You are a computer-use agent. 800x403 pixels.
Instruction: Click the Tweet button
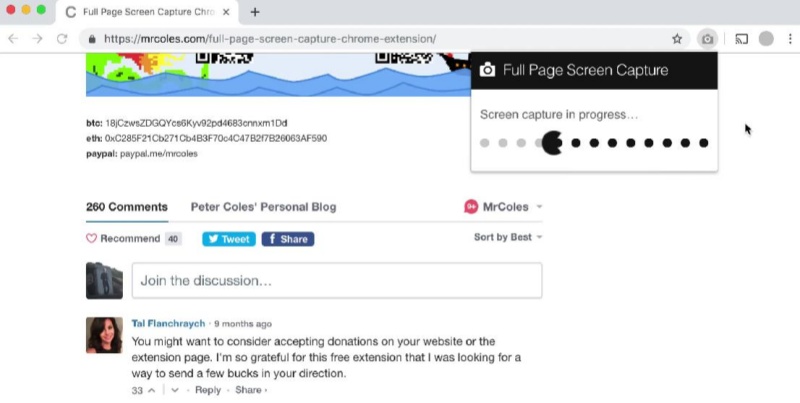(x=229, y=239)
